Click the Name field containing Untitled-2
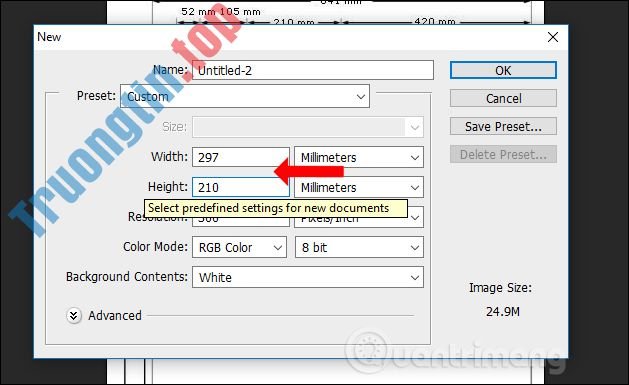 tap(313, 70)
